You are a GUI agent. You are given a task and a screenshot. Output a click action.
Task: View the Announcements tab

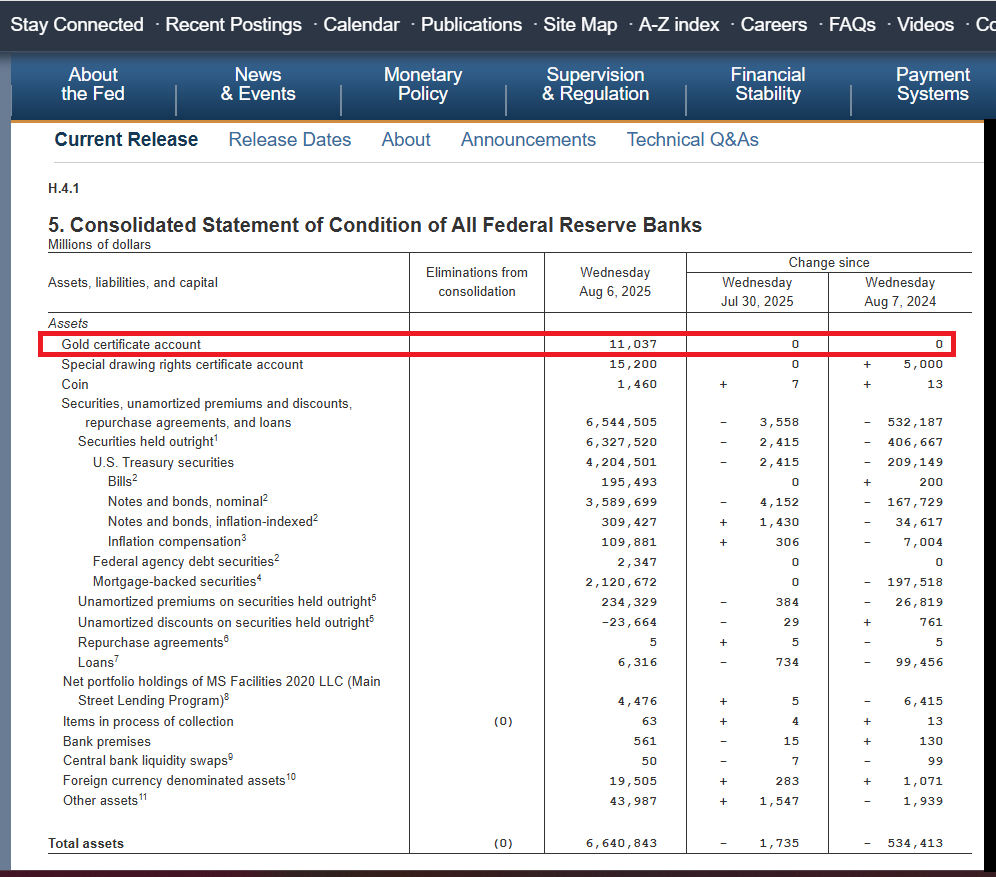(x=528, y=140)
